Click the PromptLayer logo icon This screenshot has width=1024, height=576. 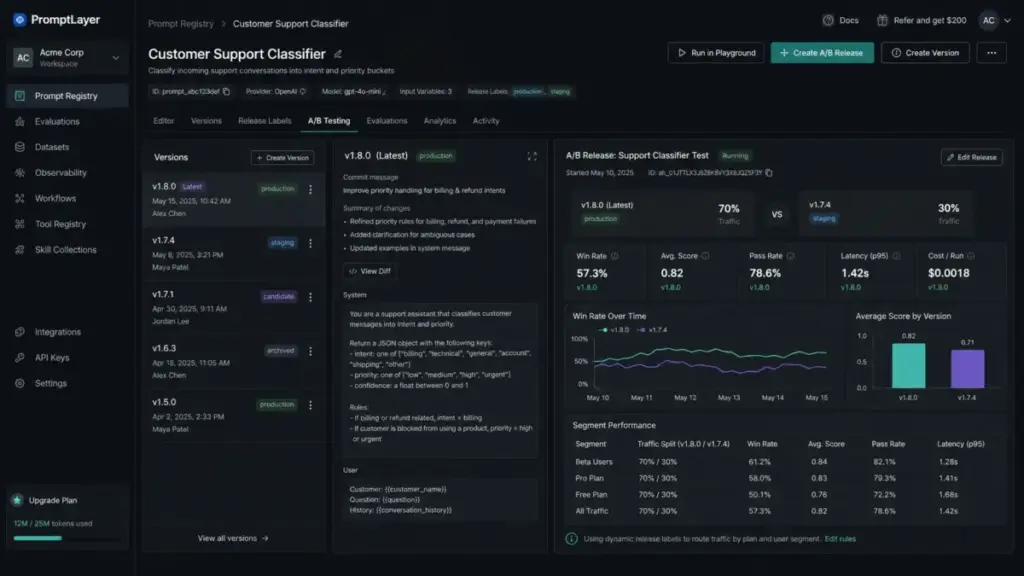coord(20,20)
